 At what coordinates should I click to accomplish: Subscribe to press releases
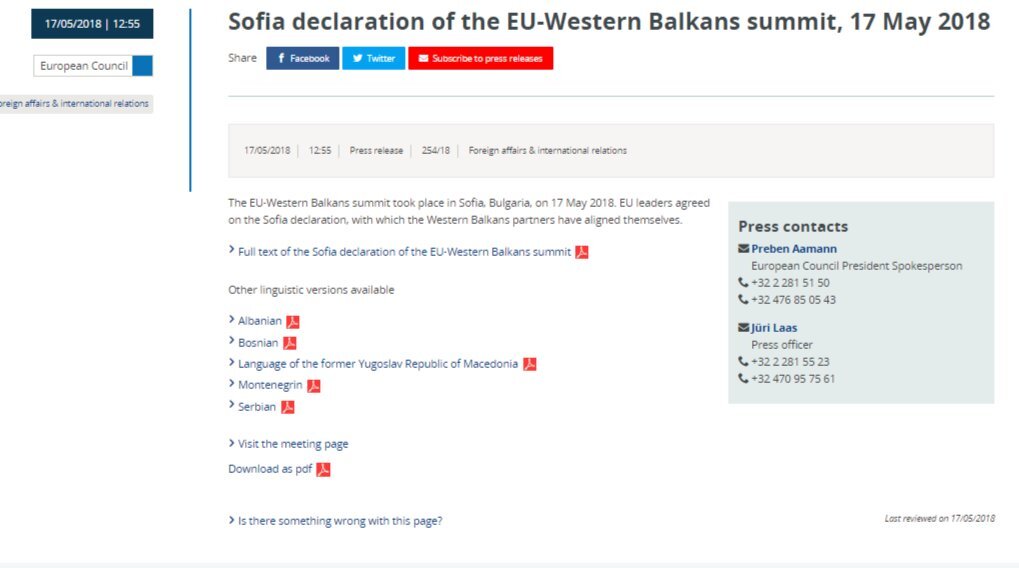point(480,58)
